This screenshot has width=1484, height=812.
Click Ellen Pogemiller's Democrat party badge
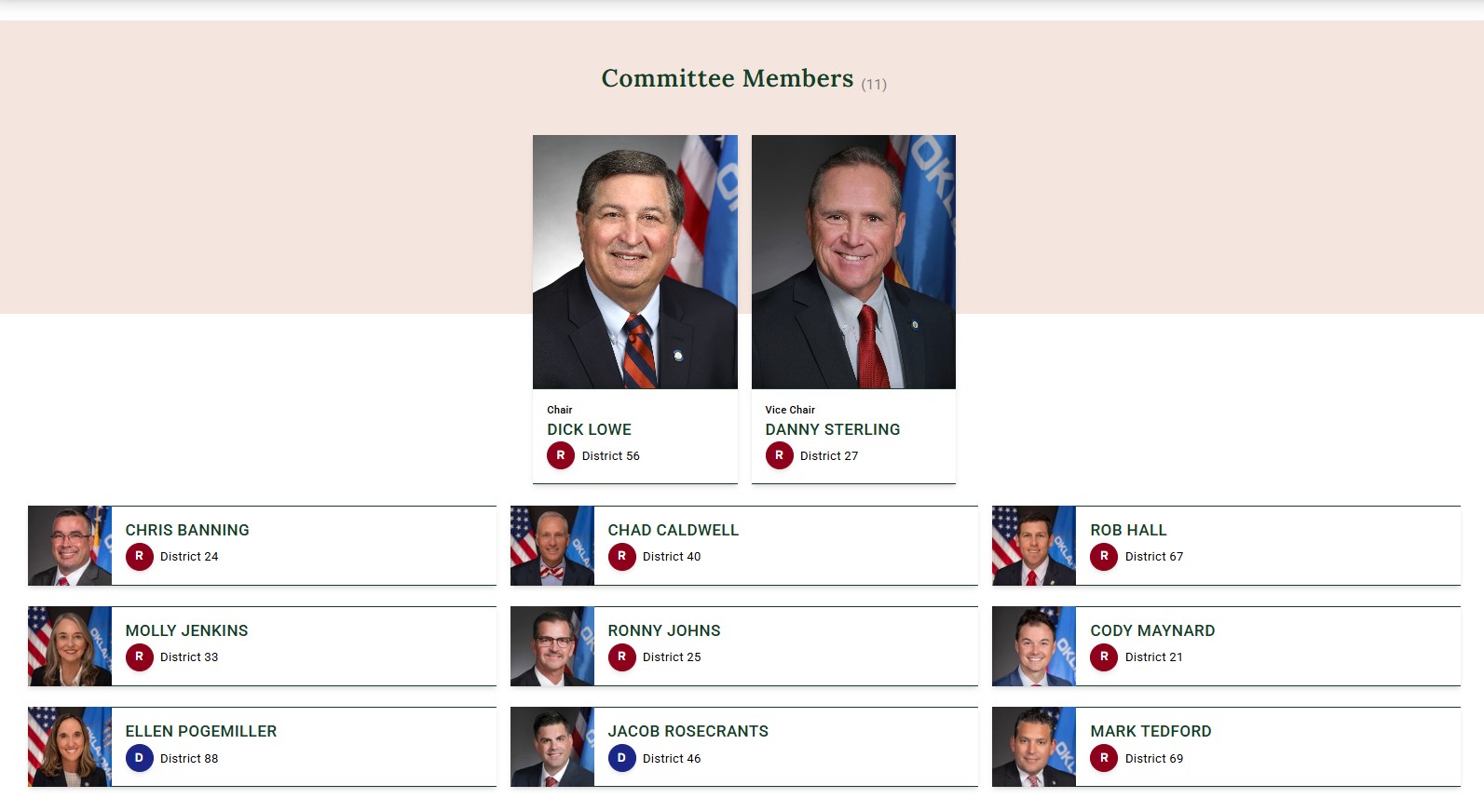coord(139,758)
